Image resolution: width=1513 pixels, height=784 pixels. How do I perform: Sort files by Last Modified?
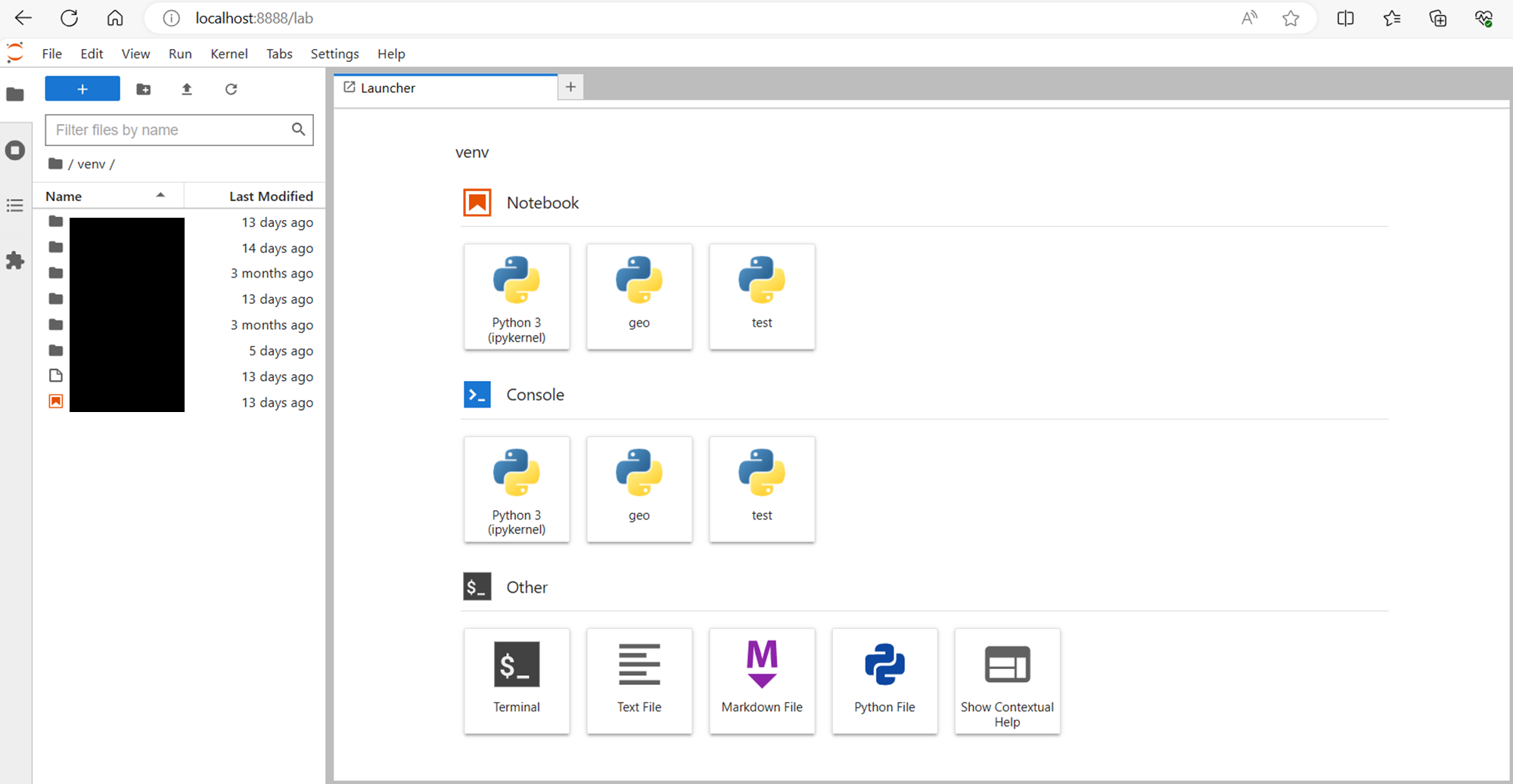[271, 196]
